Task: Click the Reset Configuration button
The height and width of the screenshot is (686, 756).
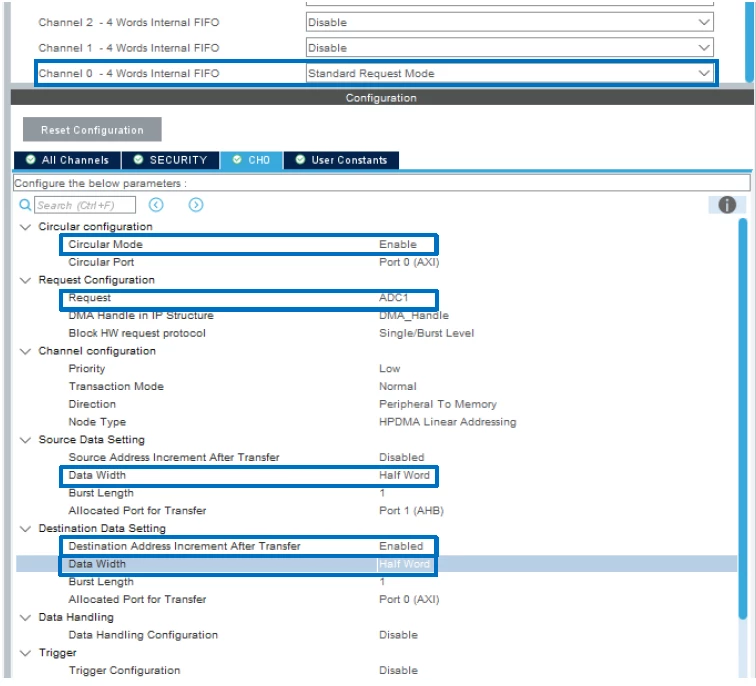Action: (92, 130)
